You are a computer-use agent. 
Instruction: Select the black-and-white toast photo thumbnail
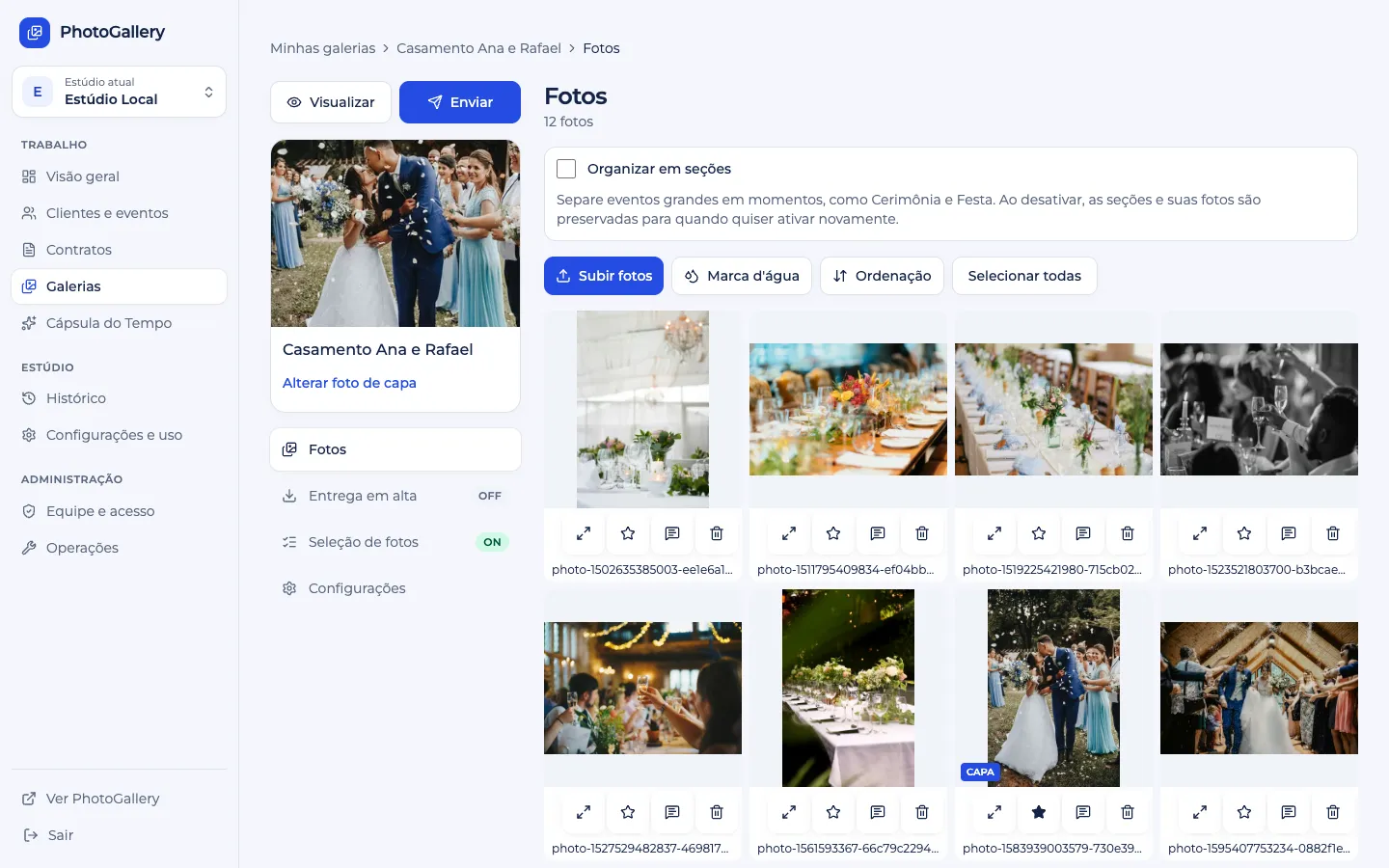pyautogui.click(x=1259, y=409)
